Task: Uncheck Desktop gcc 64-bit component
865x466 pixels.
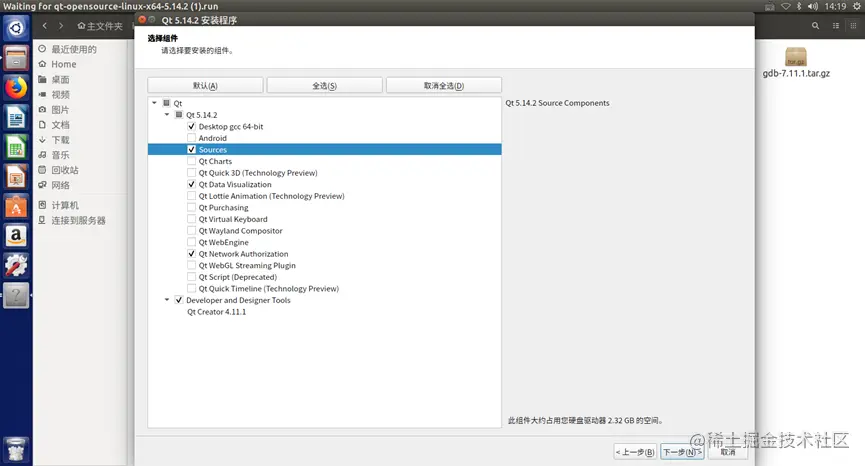Action: (191, 126)
